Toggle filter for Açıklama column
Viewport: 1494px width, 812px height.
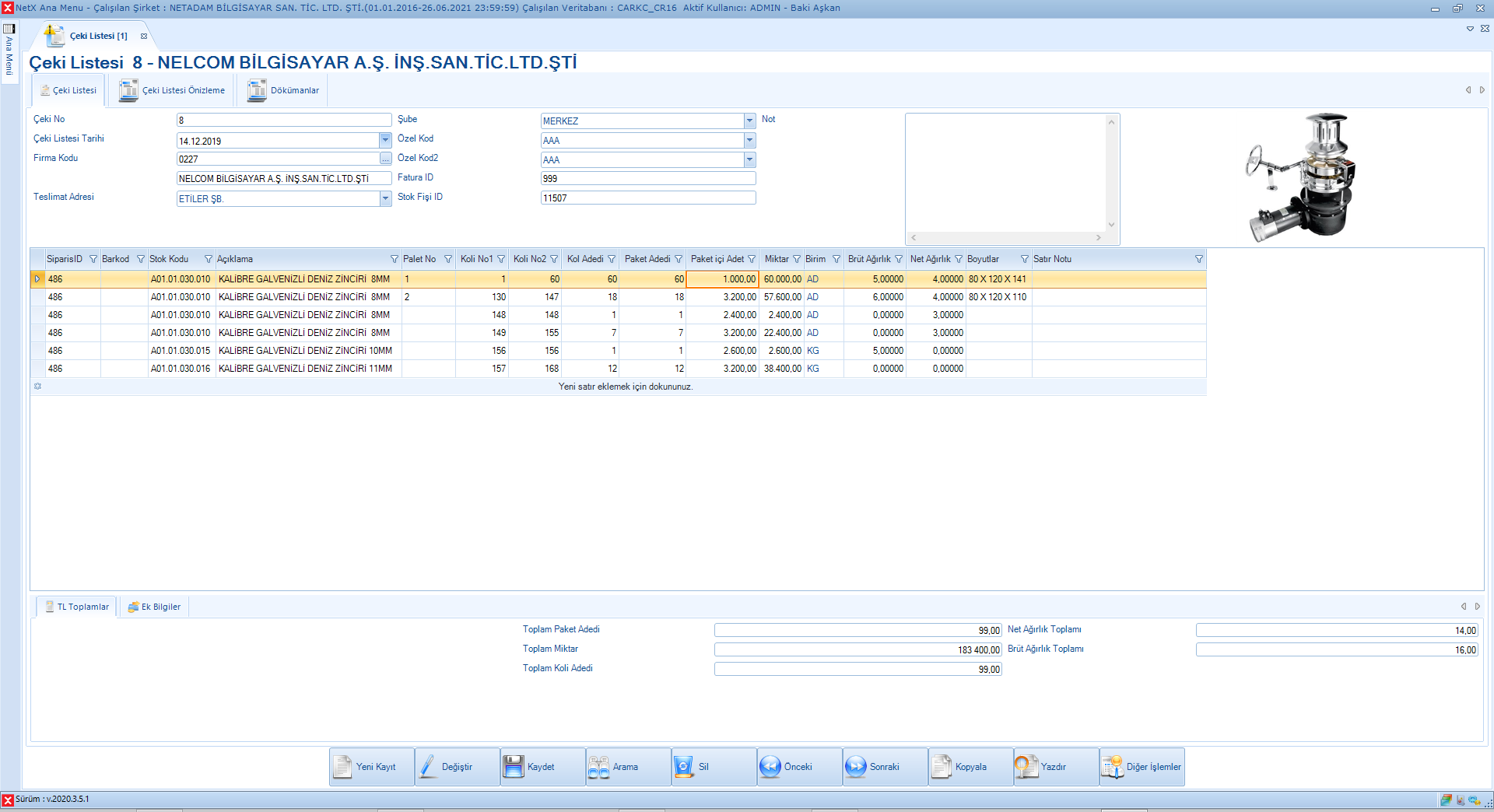point(394,259)
